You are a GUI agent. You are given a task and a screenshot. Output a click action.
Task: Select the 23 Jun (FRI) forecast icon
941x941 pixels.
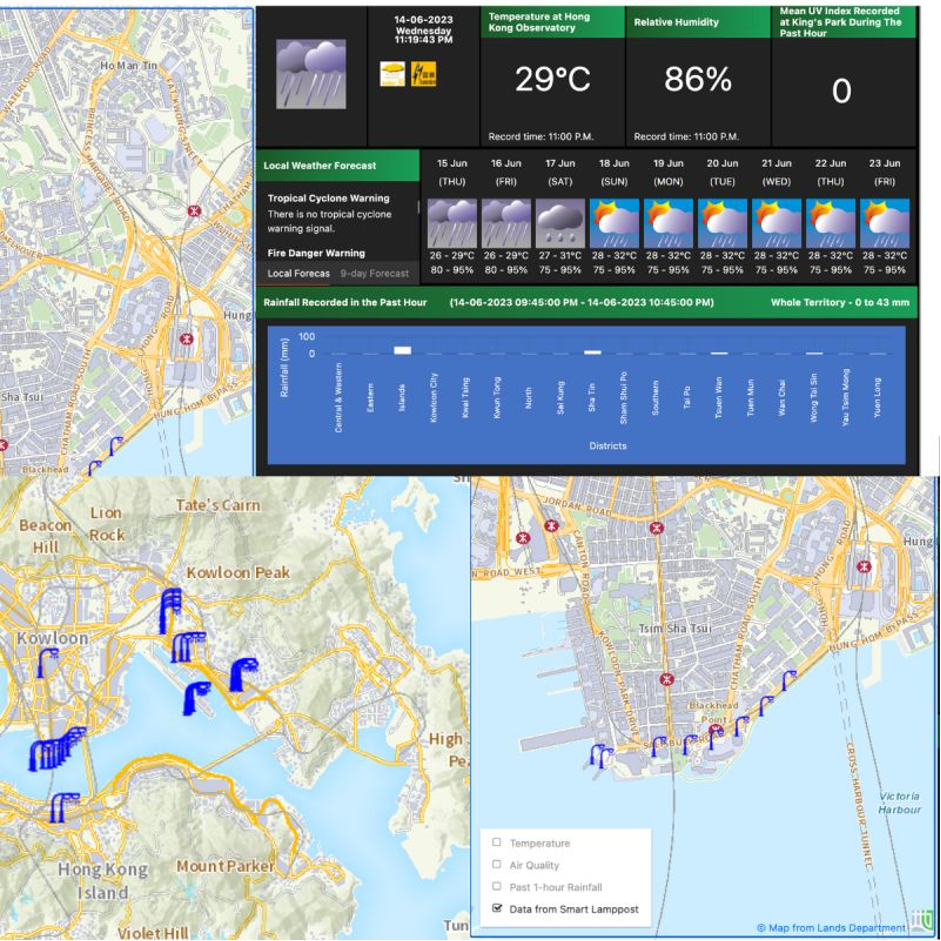[885, 223]
